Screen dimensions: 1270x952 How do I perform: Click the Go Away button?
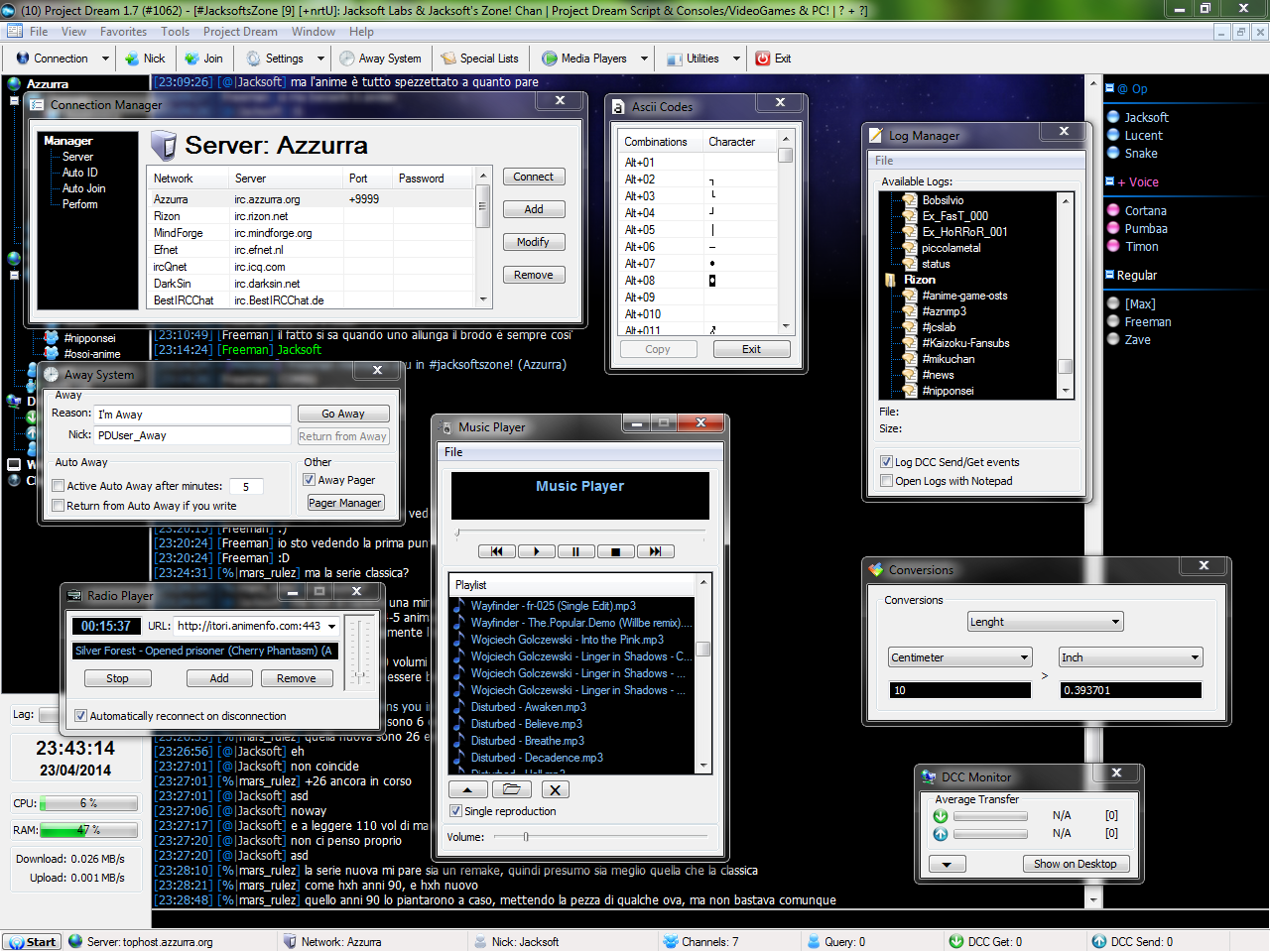[342, 414]
